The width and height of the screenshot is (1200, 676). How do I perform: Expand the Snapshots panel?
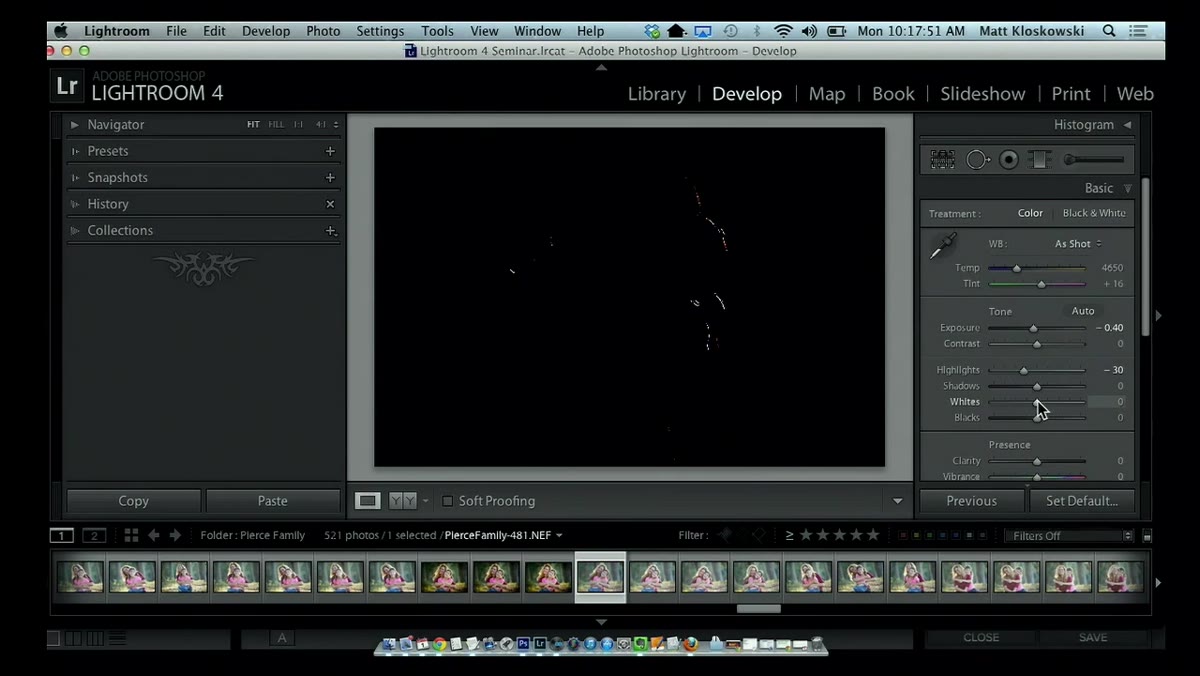click(x=74, y=177)
